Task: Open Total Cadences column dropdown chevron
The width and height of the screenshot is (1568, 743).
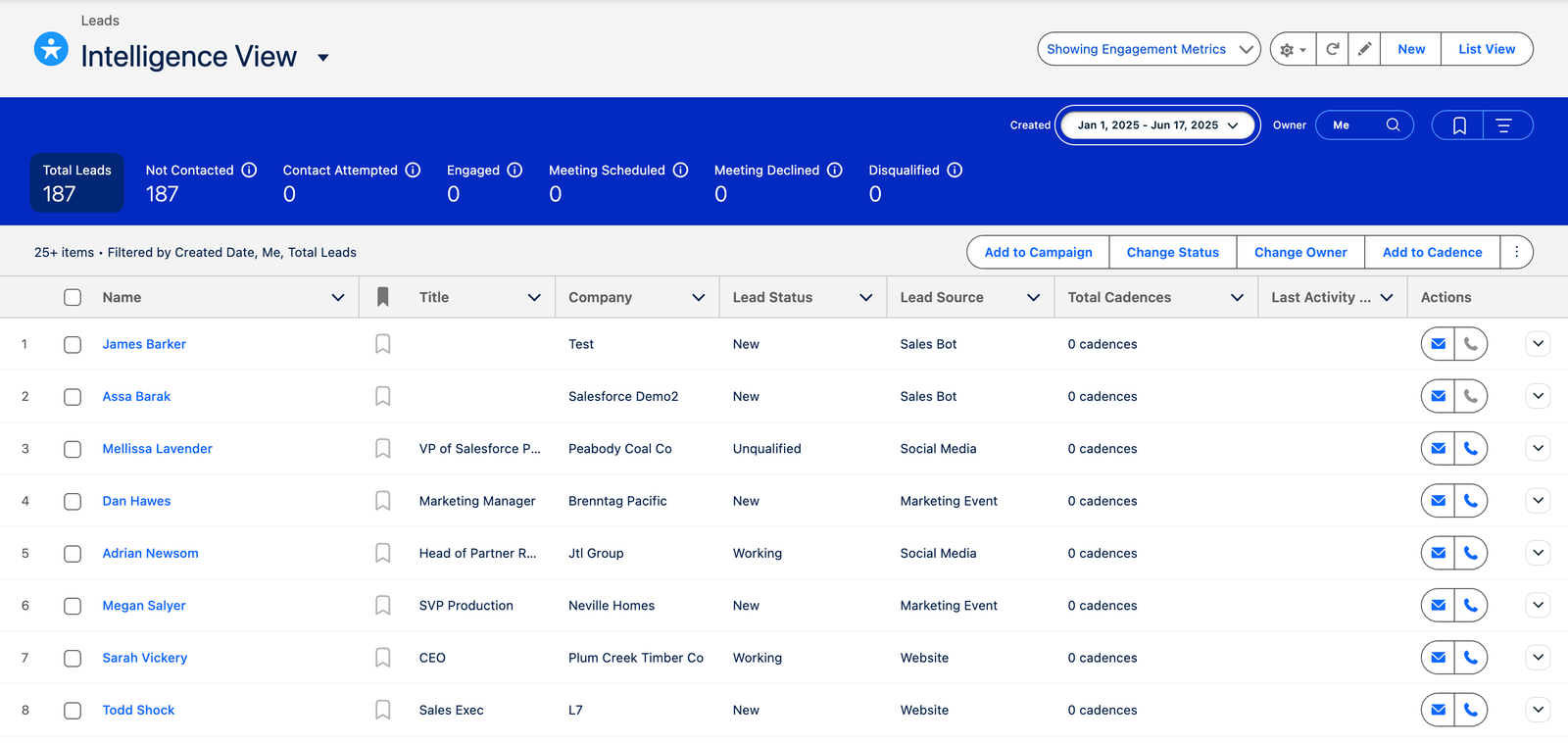Action: [1237, 297]
